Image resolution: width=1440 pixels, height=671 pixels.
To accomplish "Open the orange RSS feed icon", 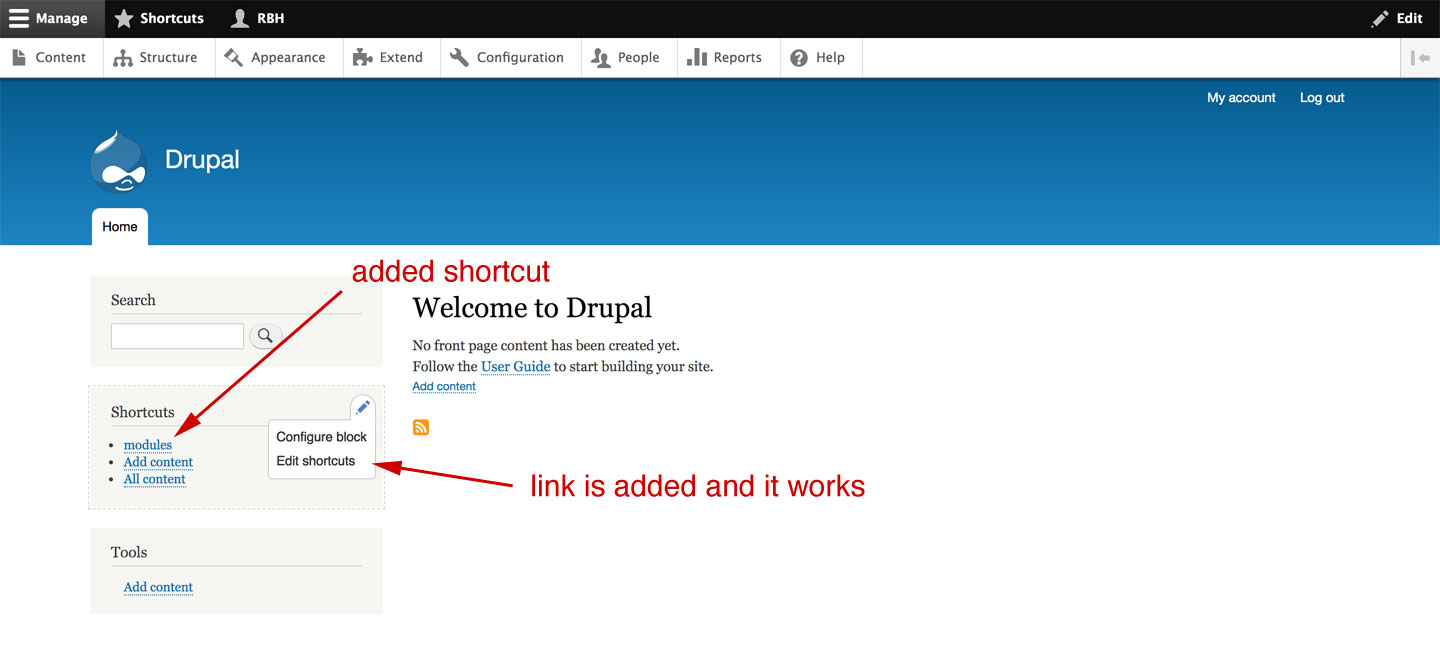I will point(420,426).
